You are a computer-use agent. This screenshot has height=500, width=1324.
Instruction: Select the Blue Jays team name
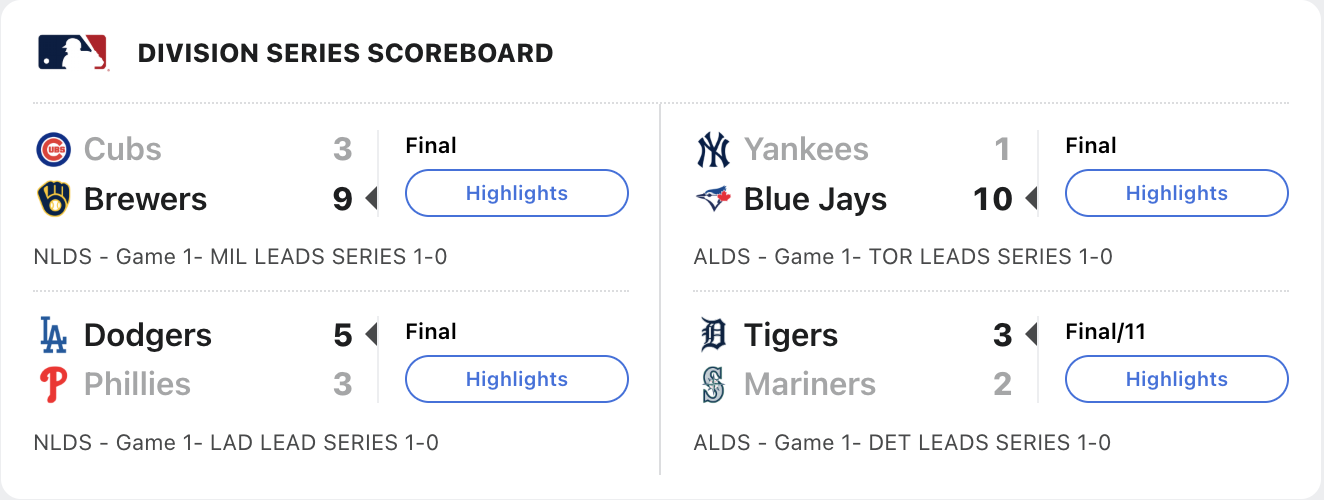tap(815, 199)
